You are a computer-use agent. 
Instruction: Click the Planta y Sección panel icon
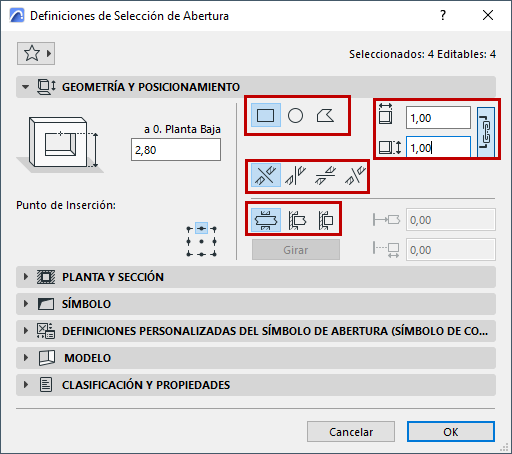(x=46, y=277)
